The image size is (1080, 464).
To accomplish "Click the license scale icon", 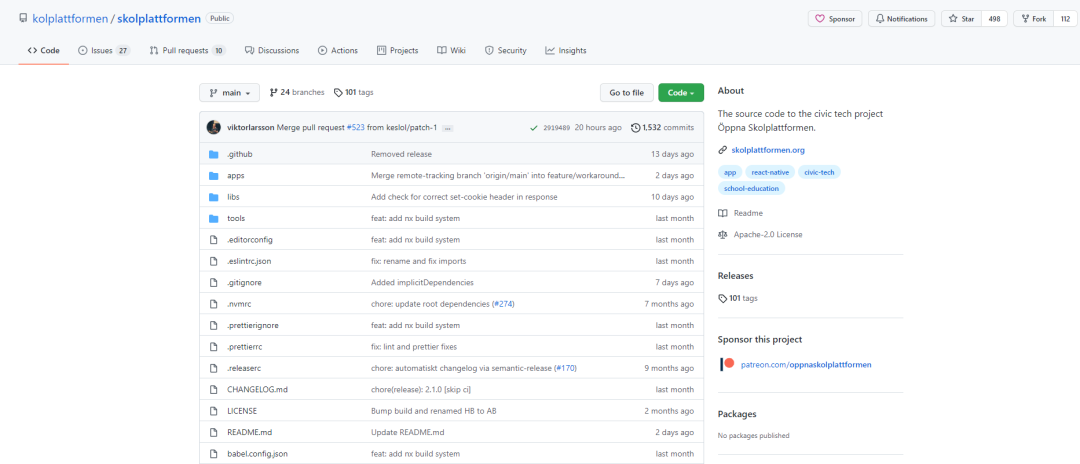I will (x=723, y=234).
